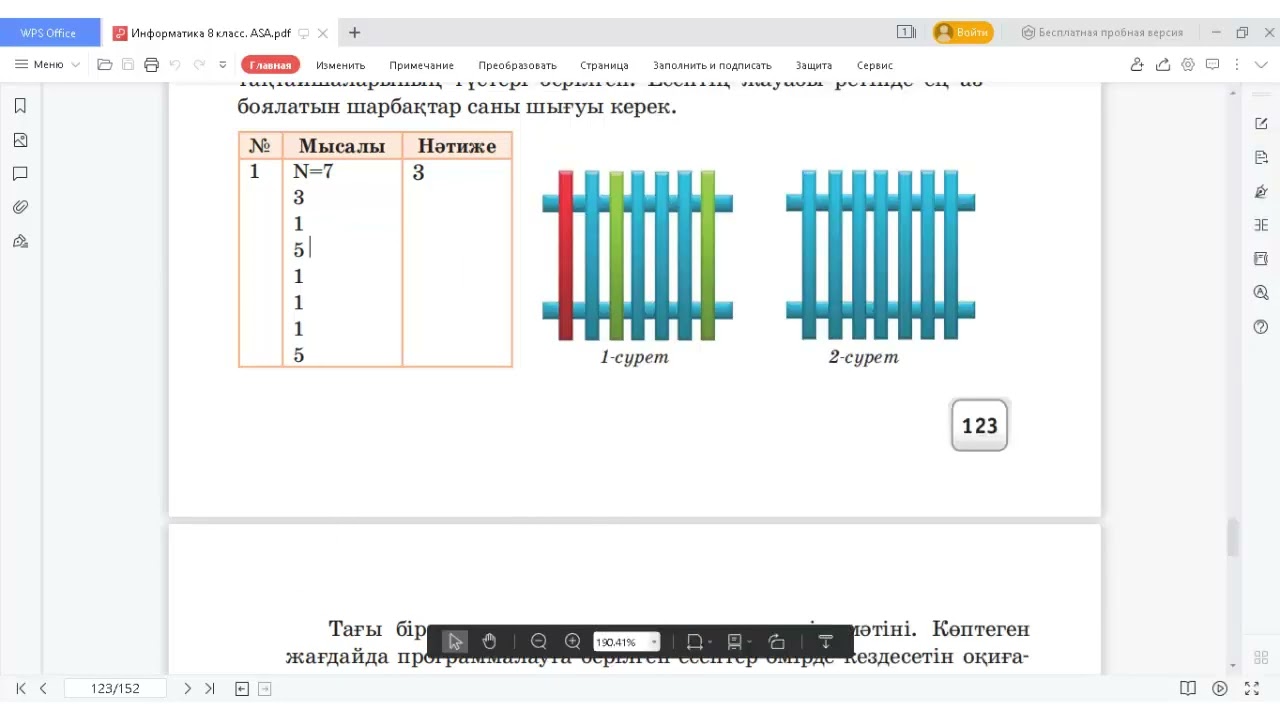The width and height of the screenshot is (1280, 720).
Task: Open the Страница tab
Action: [604, 65]
